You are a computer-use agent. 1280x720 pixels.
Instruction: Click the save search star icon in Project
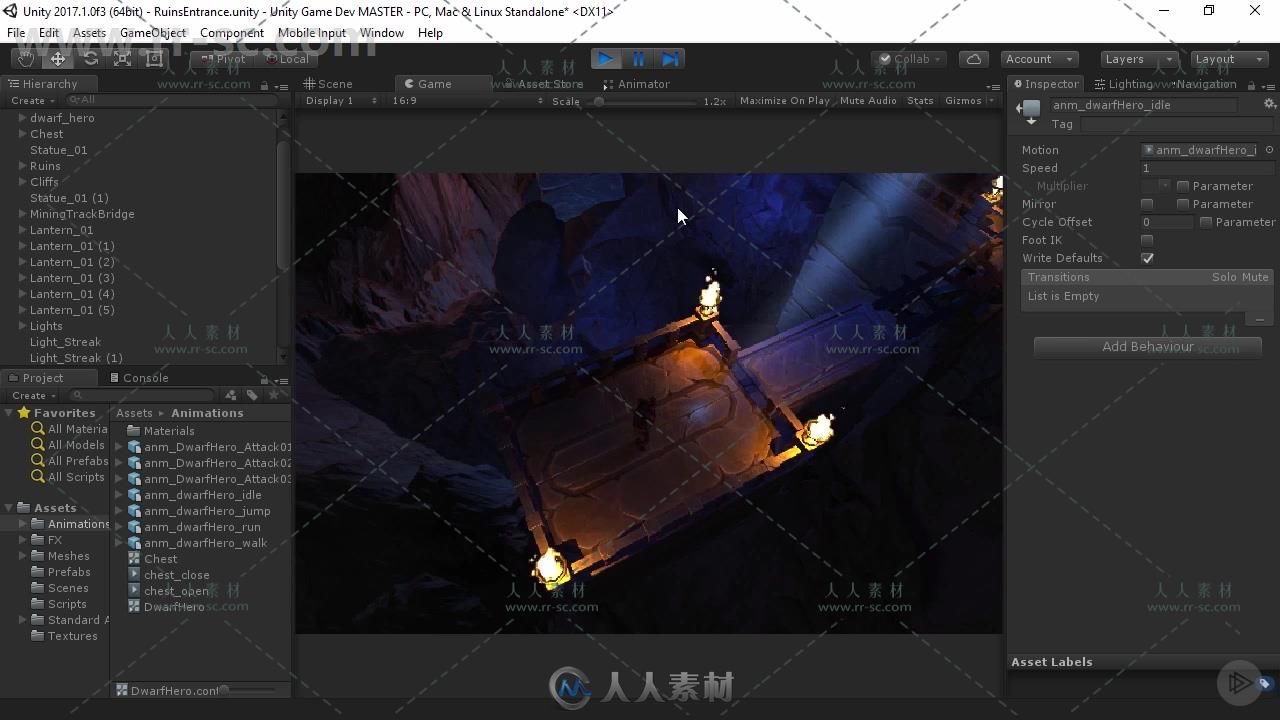(273, 395)
